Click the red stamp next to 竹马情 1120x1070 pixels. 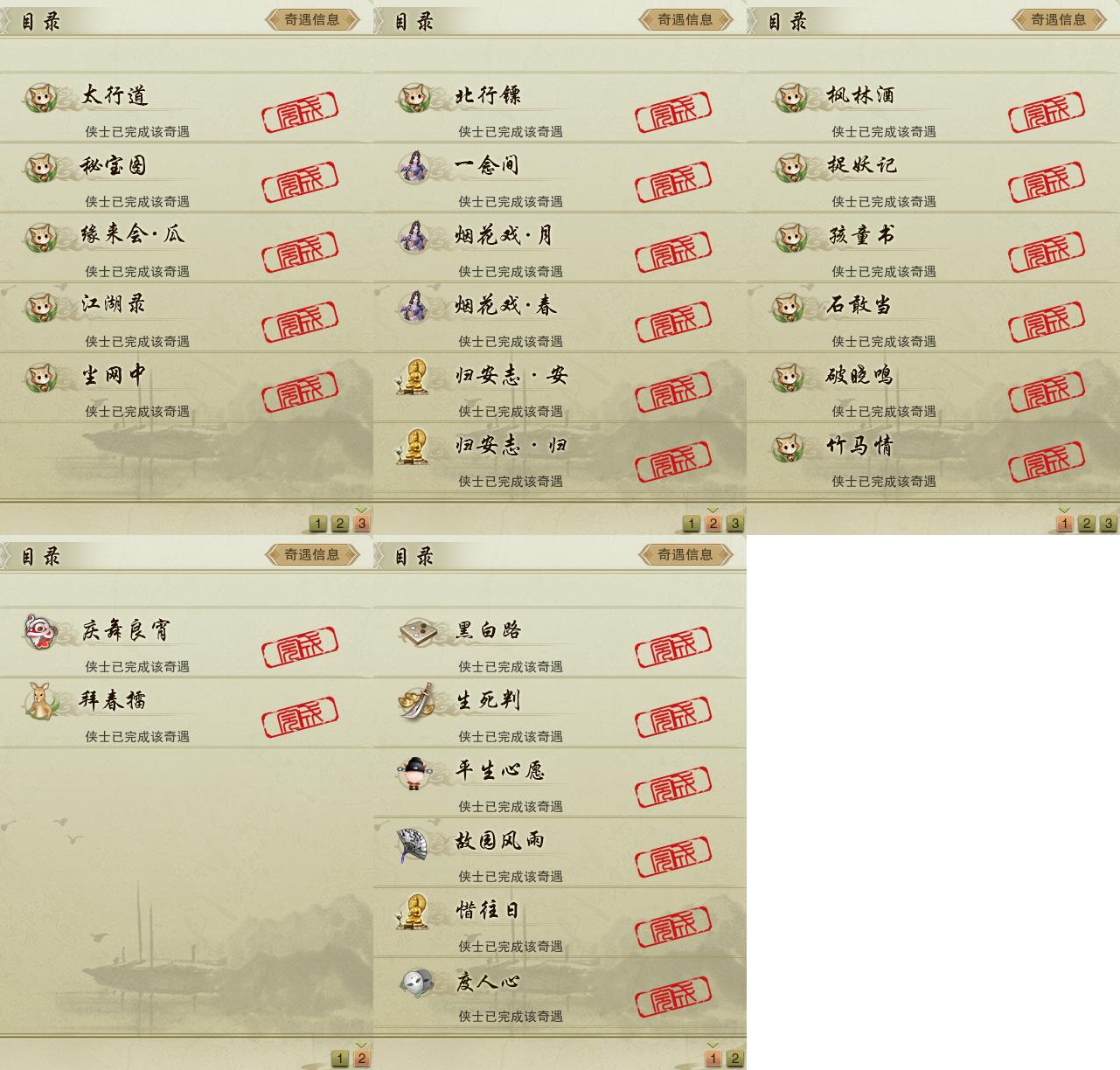(x=1047, y=462)
